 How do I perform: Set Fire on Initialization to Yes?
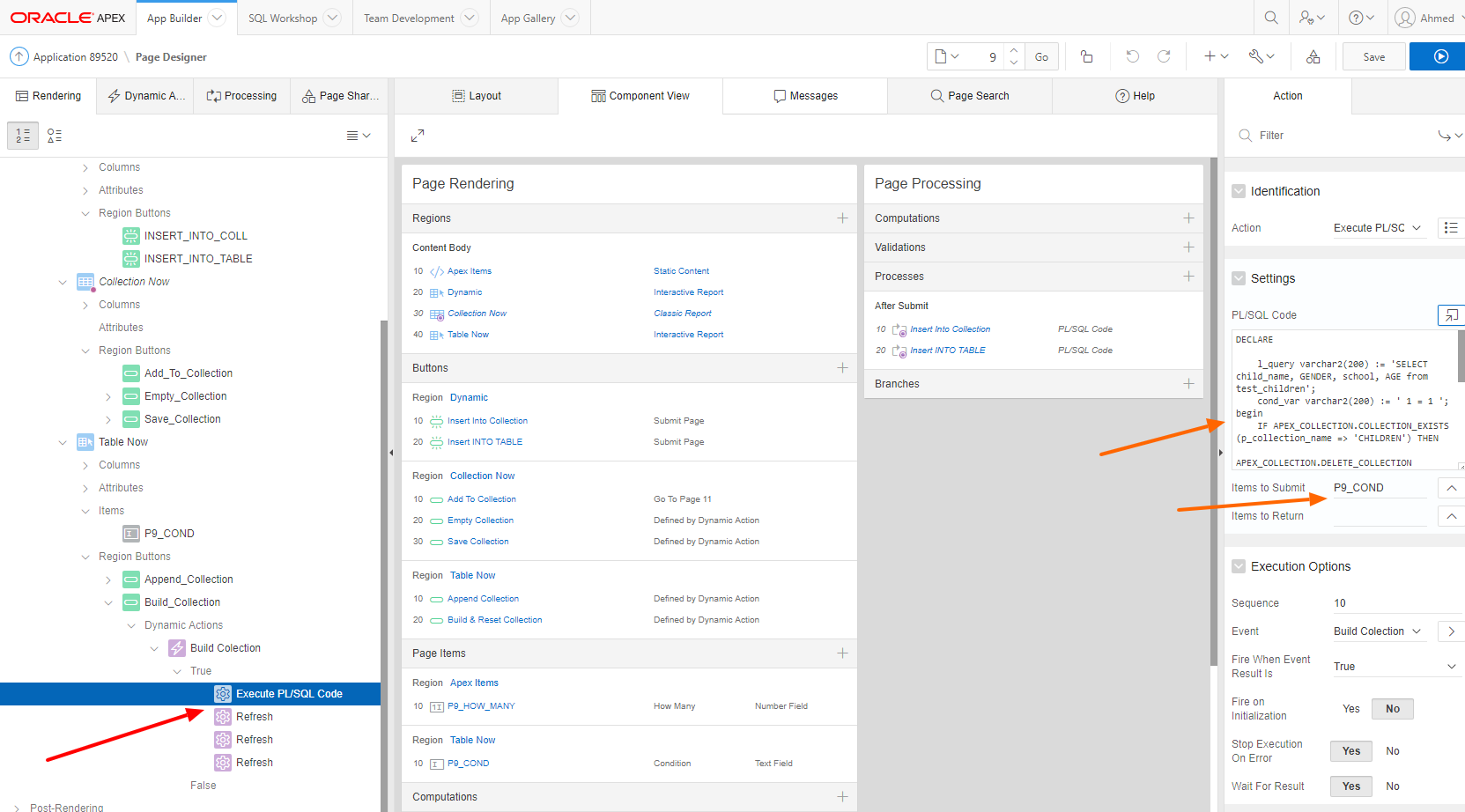coord(1350,709)
